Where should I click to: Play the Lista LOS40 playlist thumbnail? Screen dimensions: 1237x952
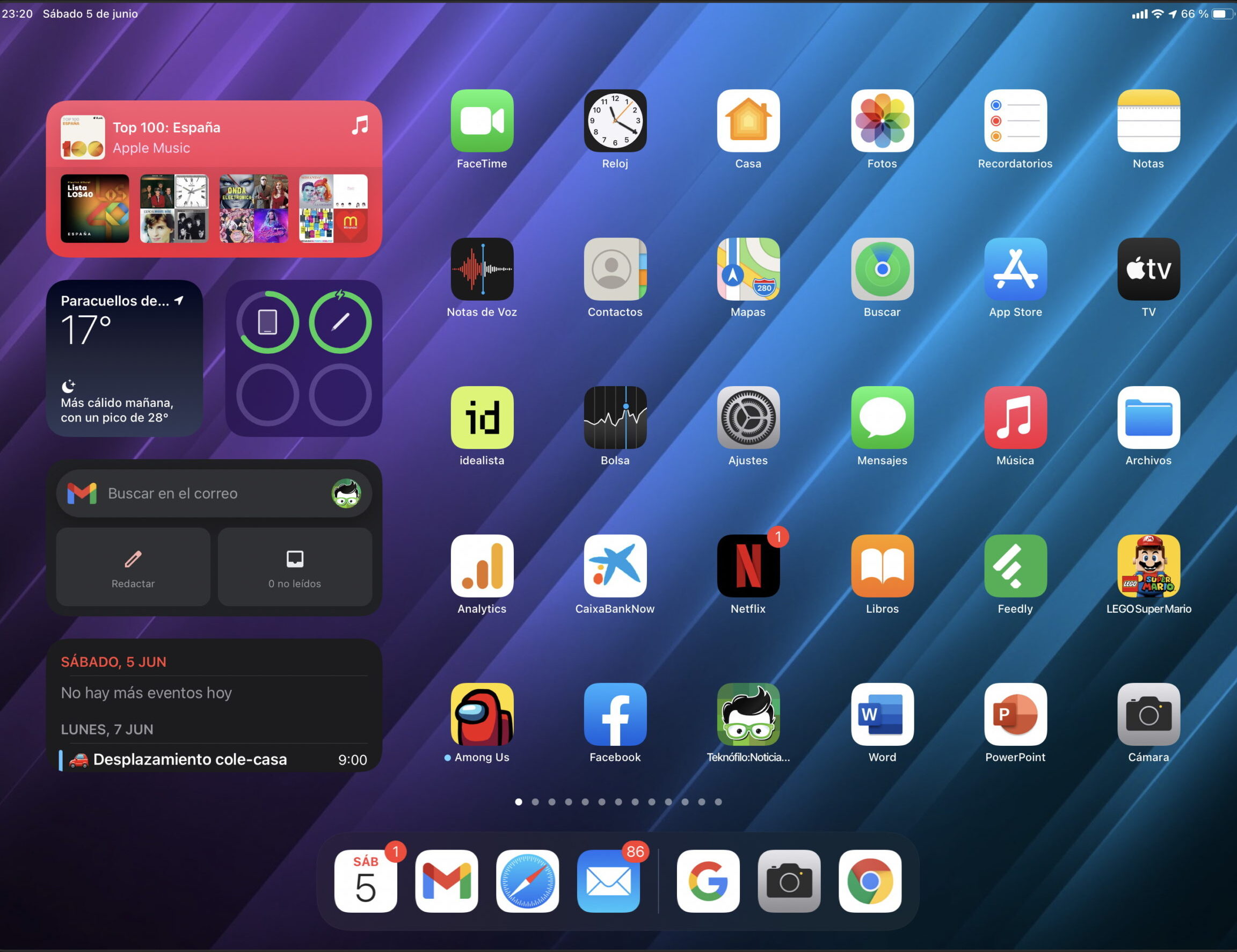[x=94, y=208]
